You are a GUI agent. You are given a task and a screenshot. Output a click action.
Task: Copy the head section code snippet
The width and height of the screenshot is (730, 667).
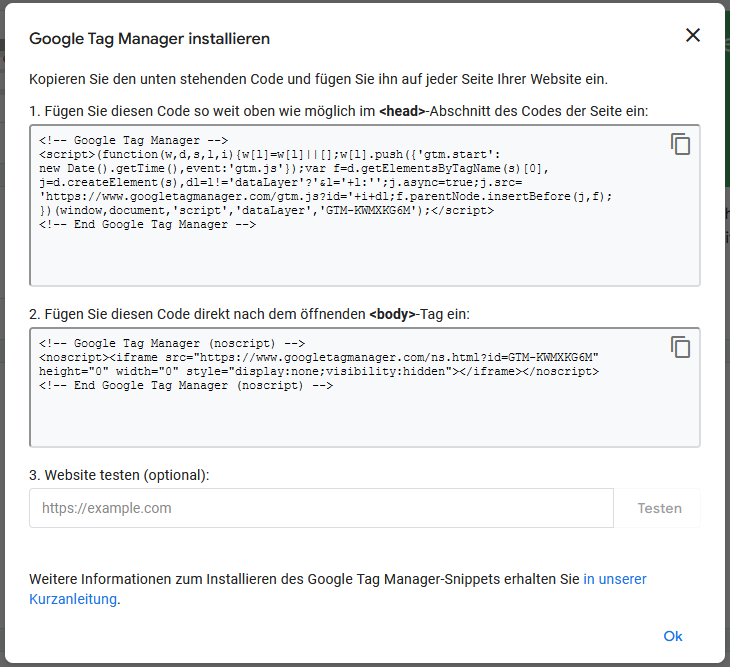680,144
